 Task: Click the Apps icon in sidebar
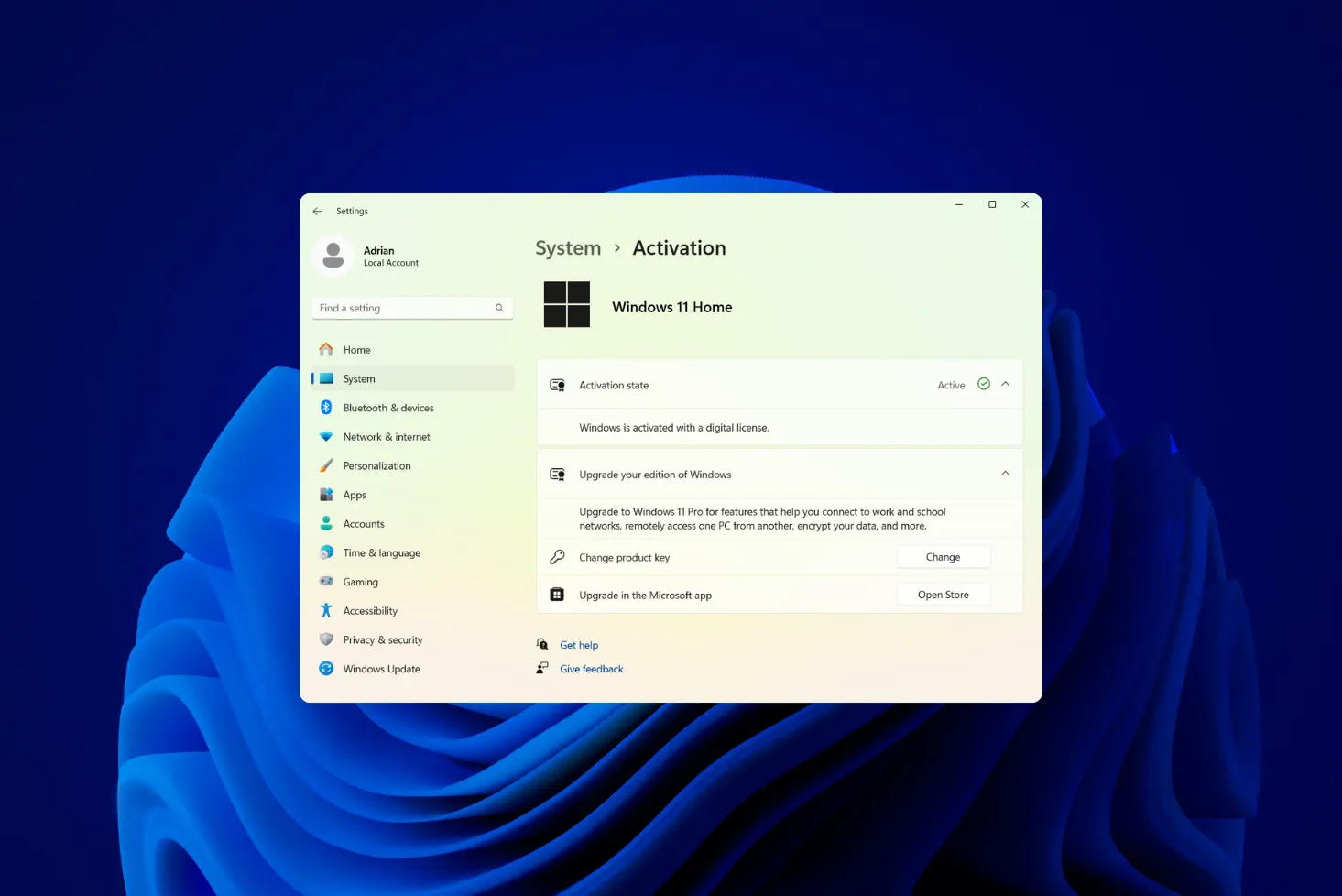click(326, 495)
